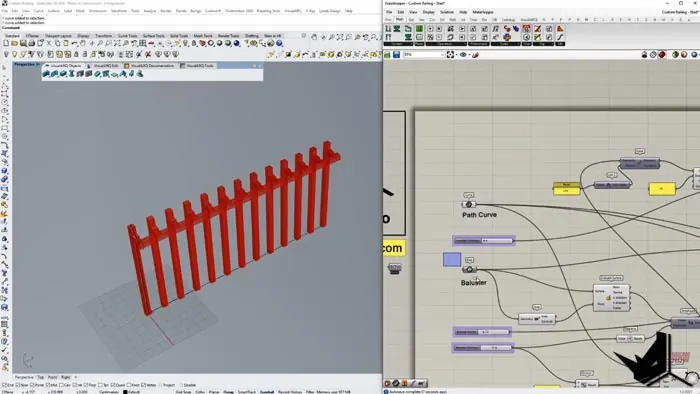The width and height of the screenshot is (700, 394).
Task: Click the number slider below Path Curve
Action: click(484, 241)
